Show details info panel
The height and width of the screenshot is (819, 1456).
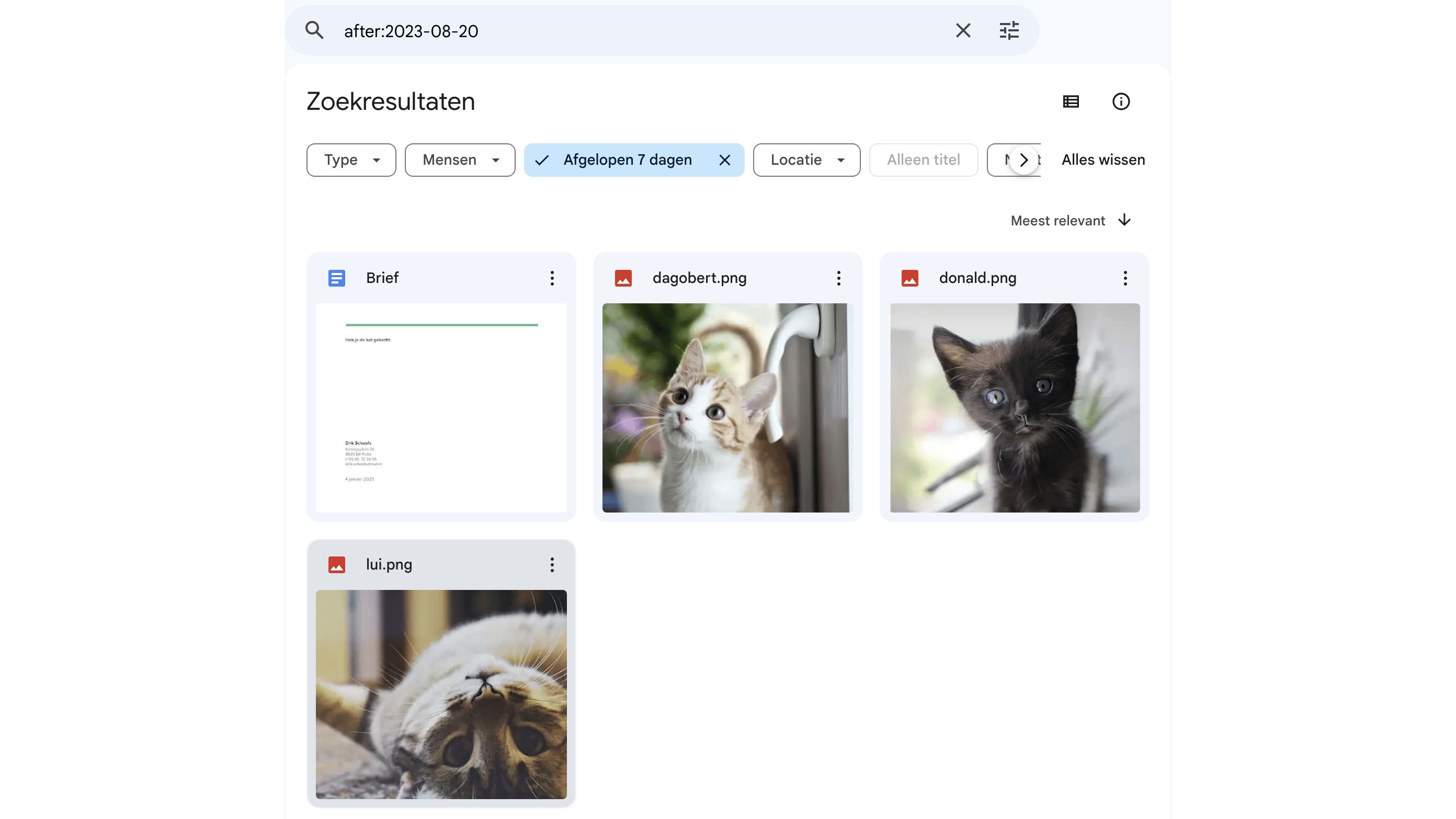click(1121, 102)
